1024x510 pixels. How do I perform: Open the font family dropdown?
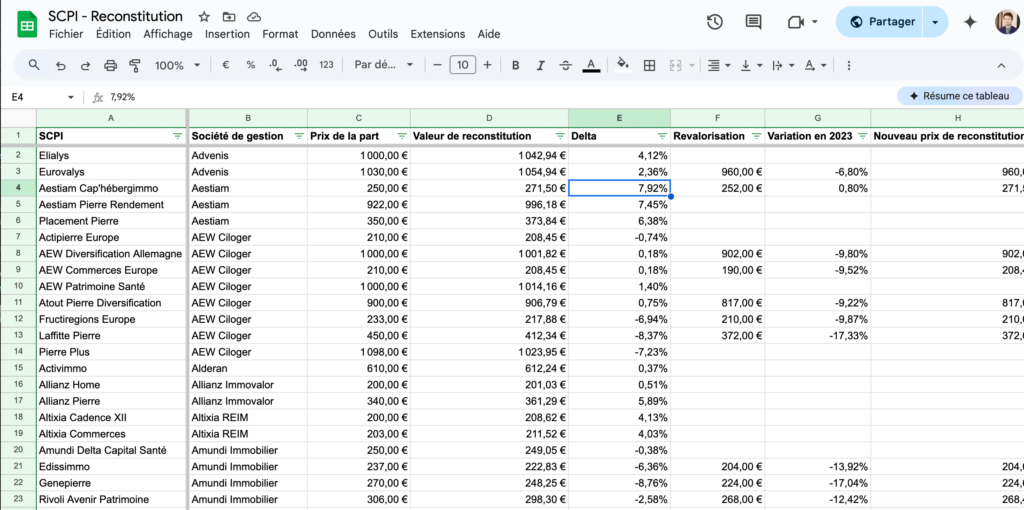[x=384, y=65]
